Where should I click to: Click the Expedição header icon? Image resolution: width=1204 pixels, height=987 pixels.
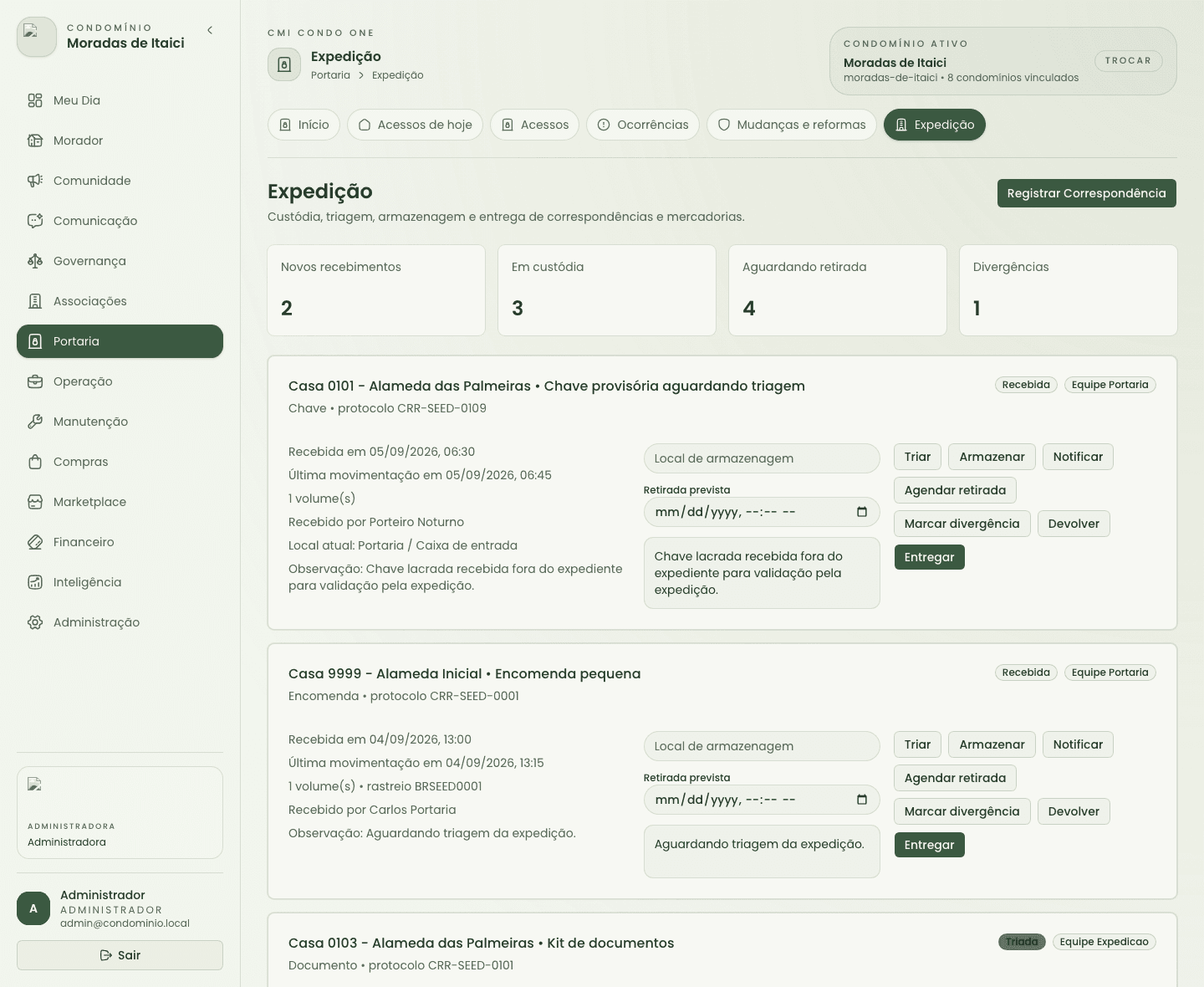coord(284,64)
